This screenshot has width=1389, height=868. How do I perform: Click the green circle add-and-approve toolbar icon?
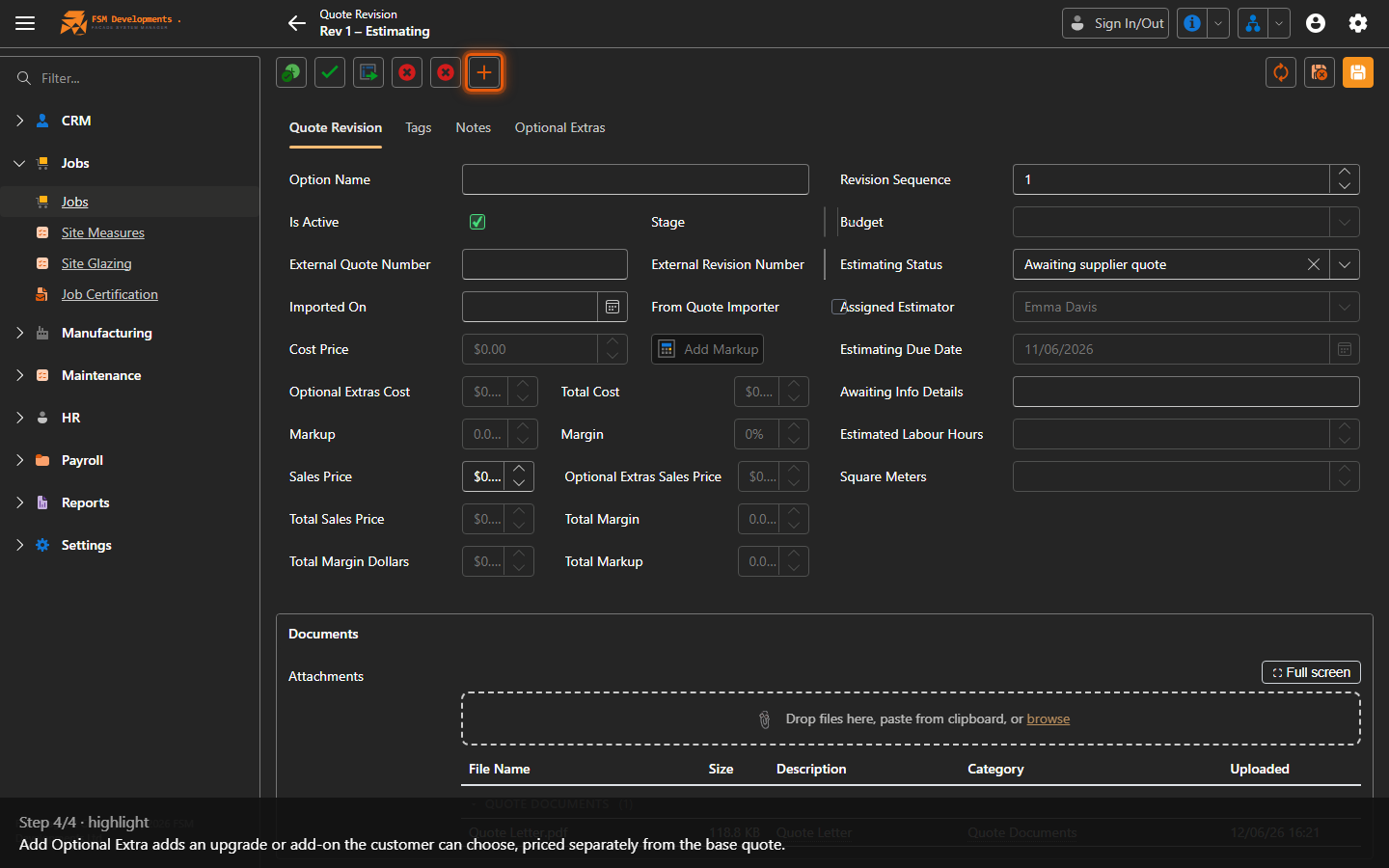[291, 72]
